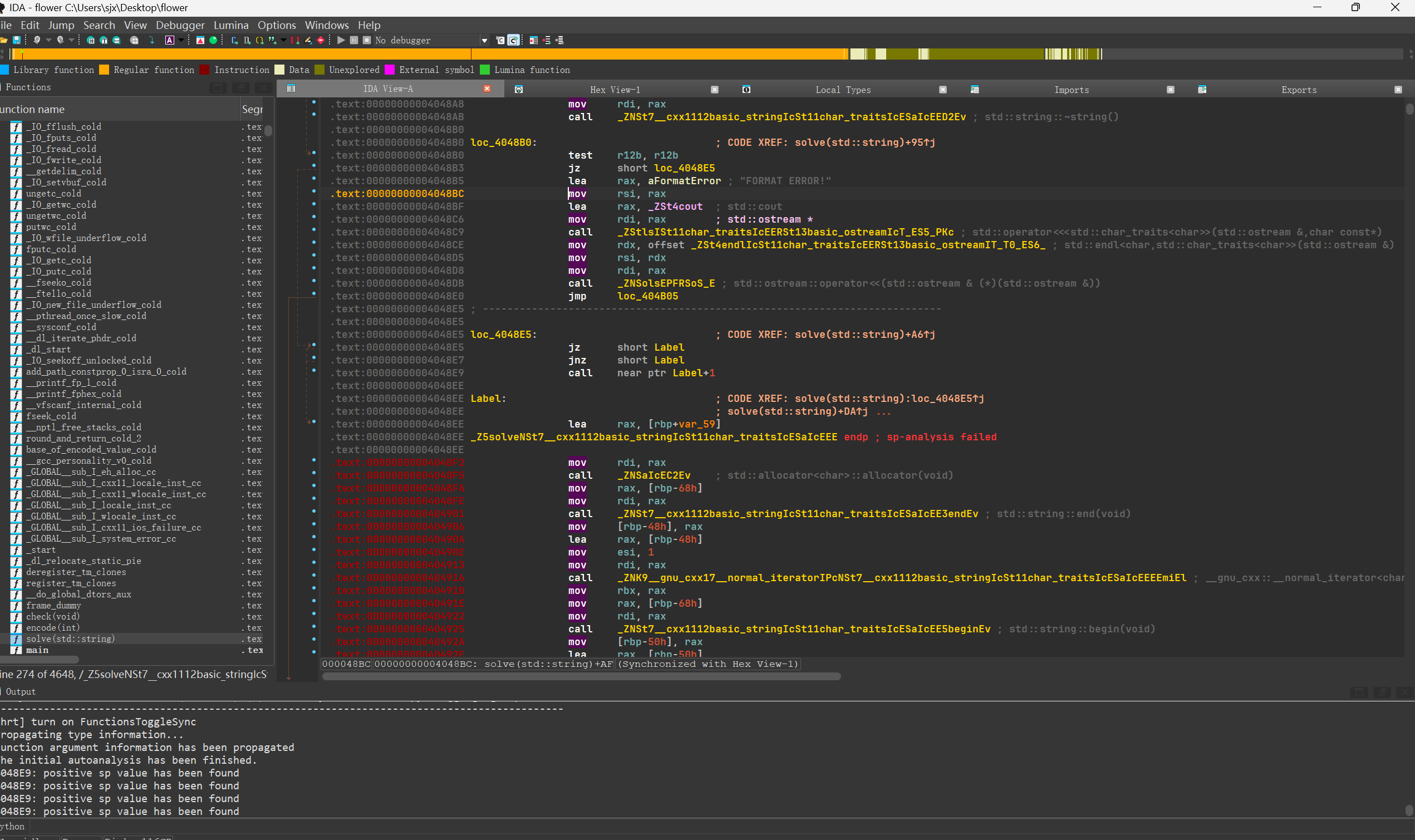Click the blue 'C' create code icon

pyautogui.click(x=234, y=40)
